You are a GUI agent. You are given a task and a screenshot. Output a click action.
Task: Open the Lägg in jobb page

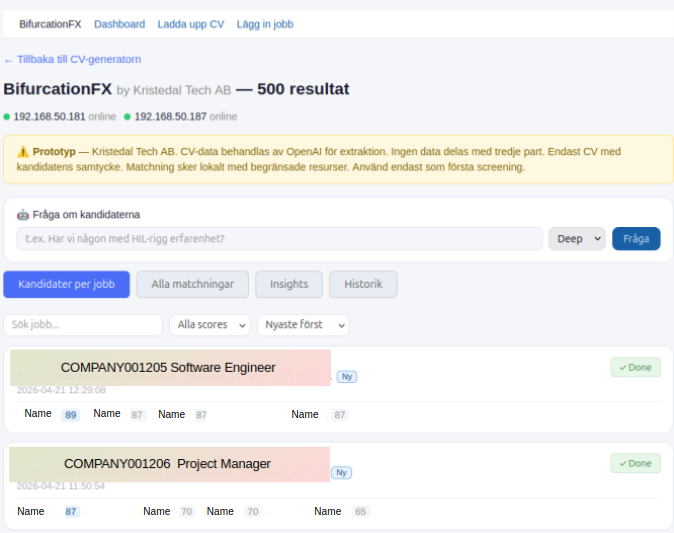pos(264,24)
